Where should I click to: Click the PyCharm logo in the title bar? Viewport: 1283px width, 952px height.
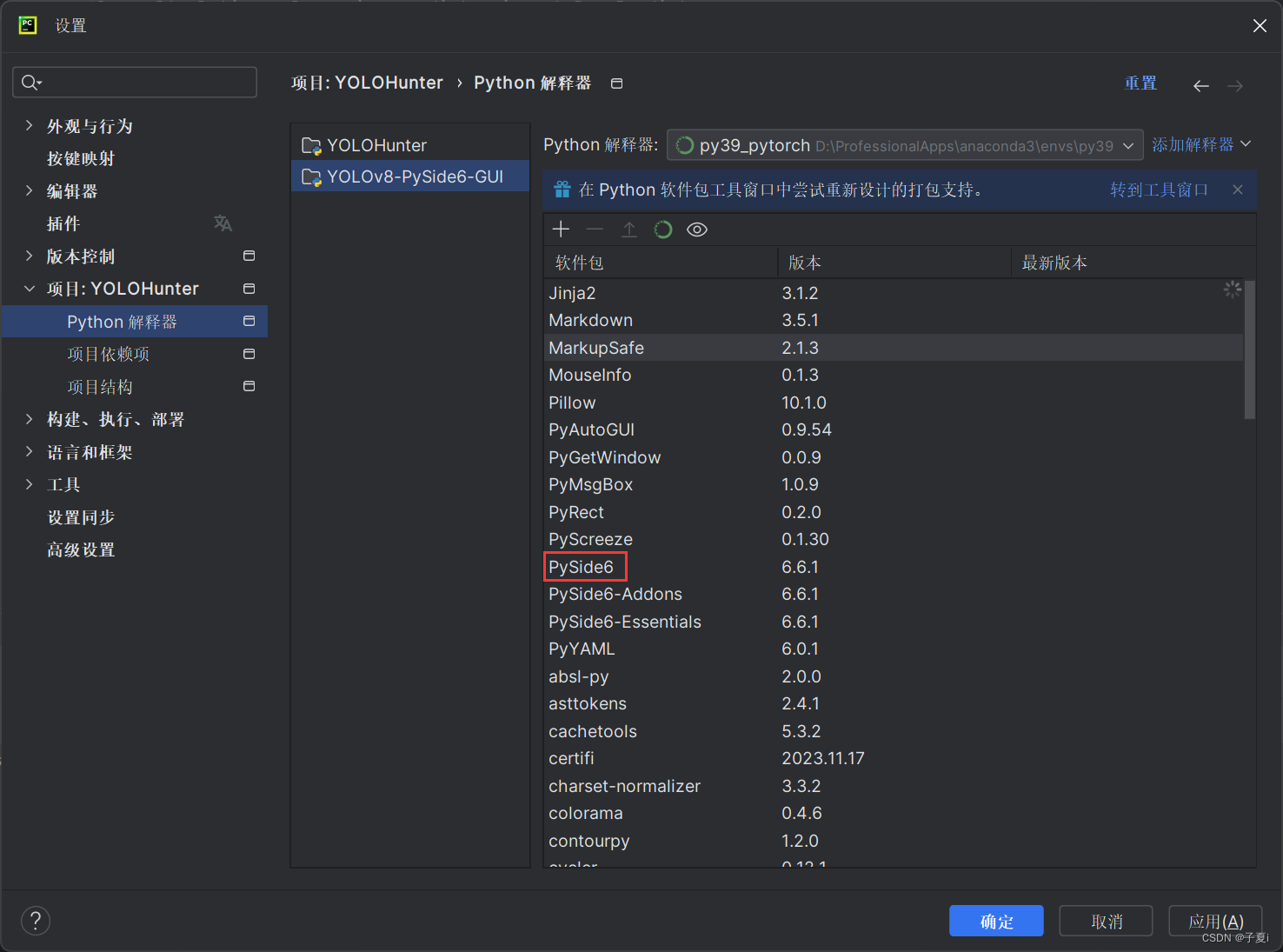(28, 25)
